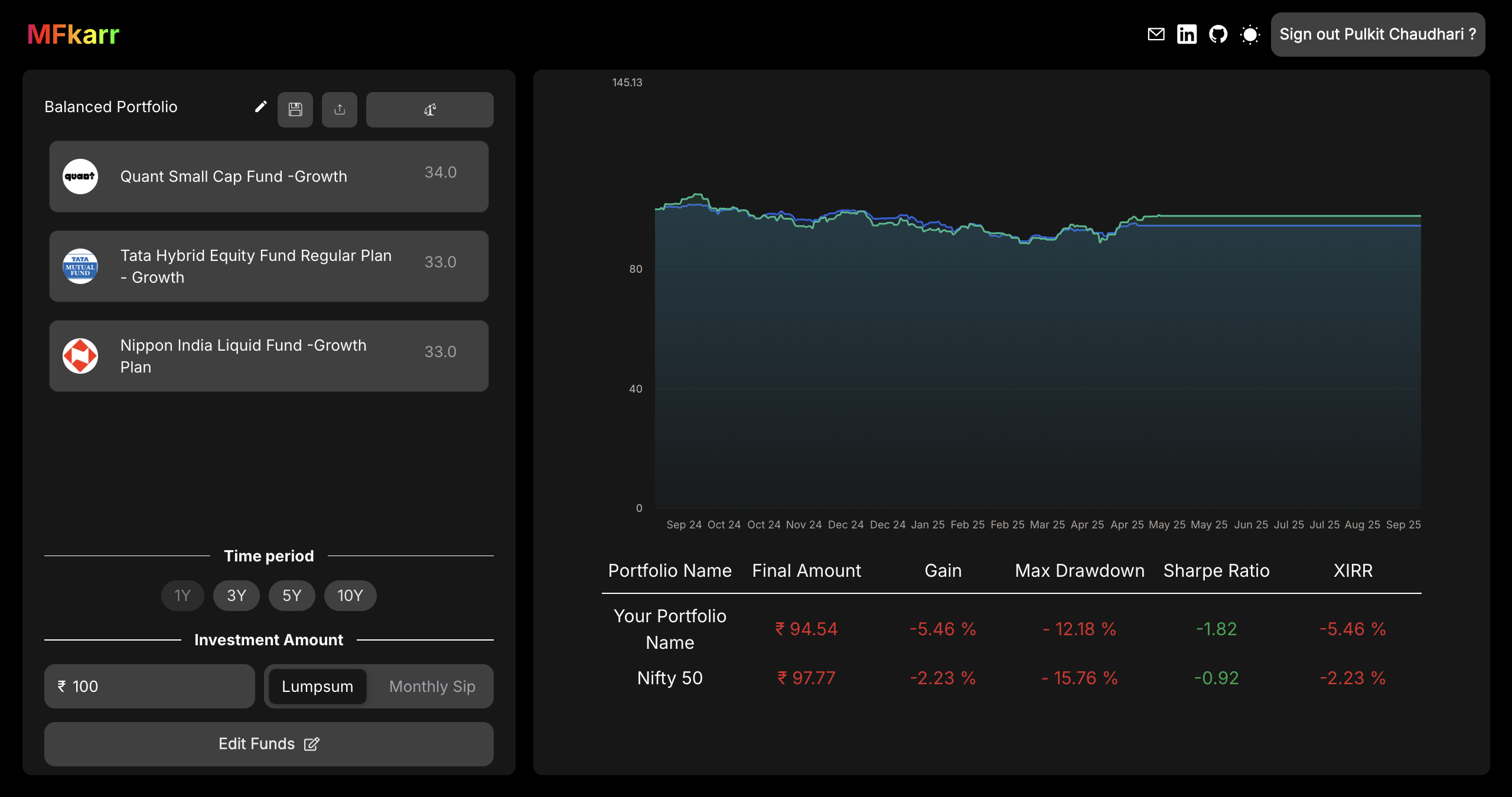Screen dimensions: 1512x797
Task: Click the Edit Funds button
Action: click(269, 744)
